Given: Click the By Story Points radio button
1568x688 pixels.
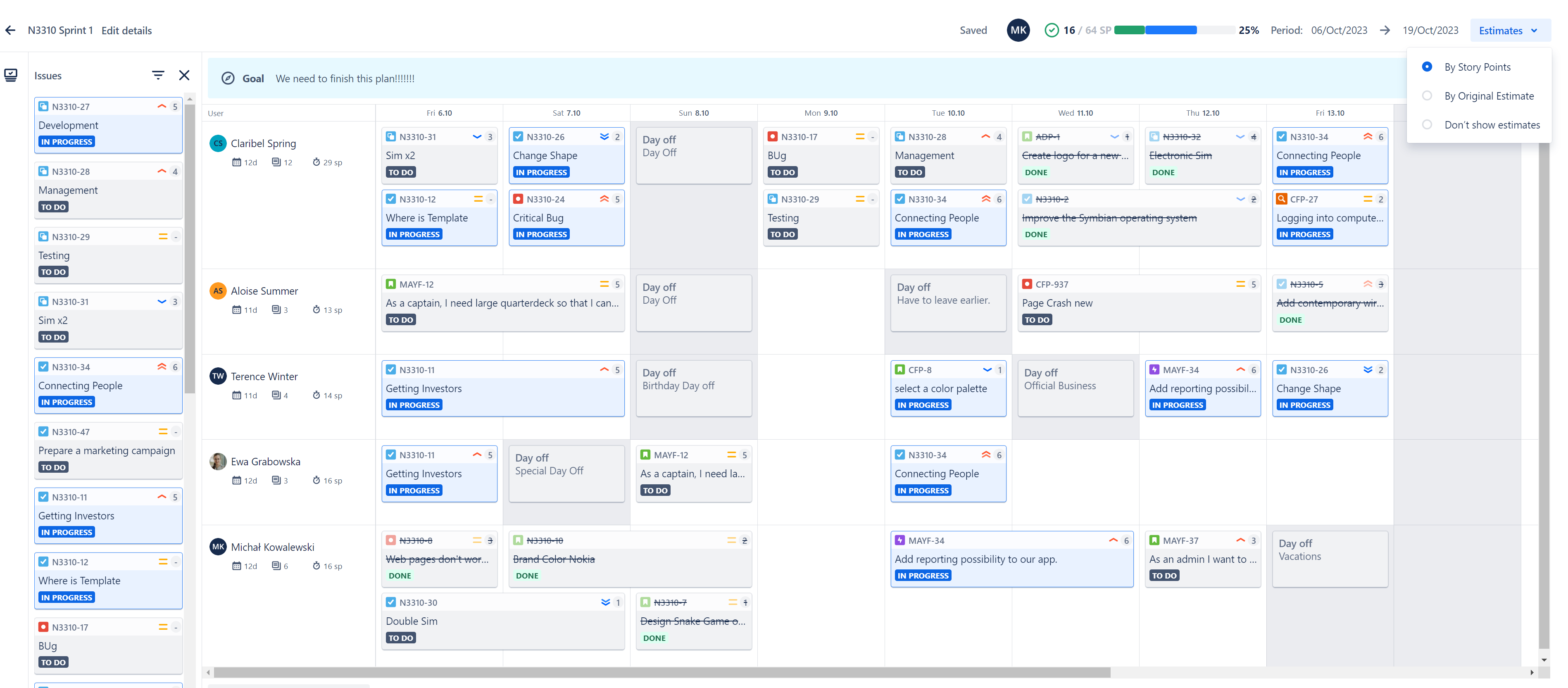Looking at the screenshot, I should click(x=1428, y=67).
